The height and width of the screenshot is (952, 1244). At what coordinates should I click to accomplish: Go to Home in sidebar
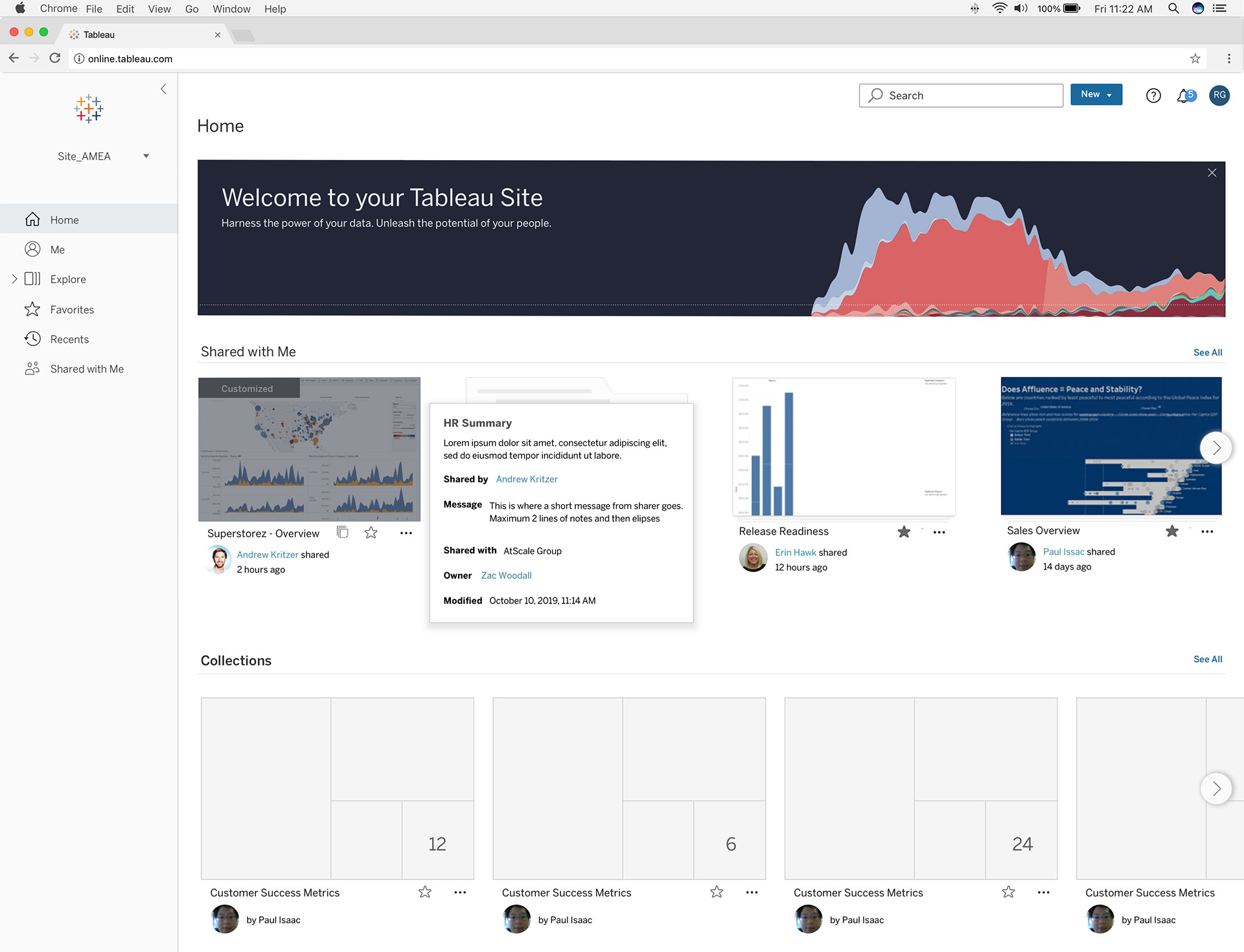coord(89,220)
